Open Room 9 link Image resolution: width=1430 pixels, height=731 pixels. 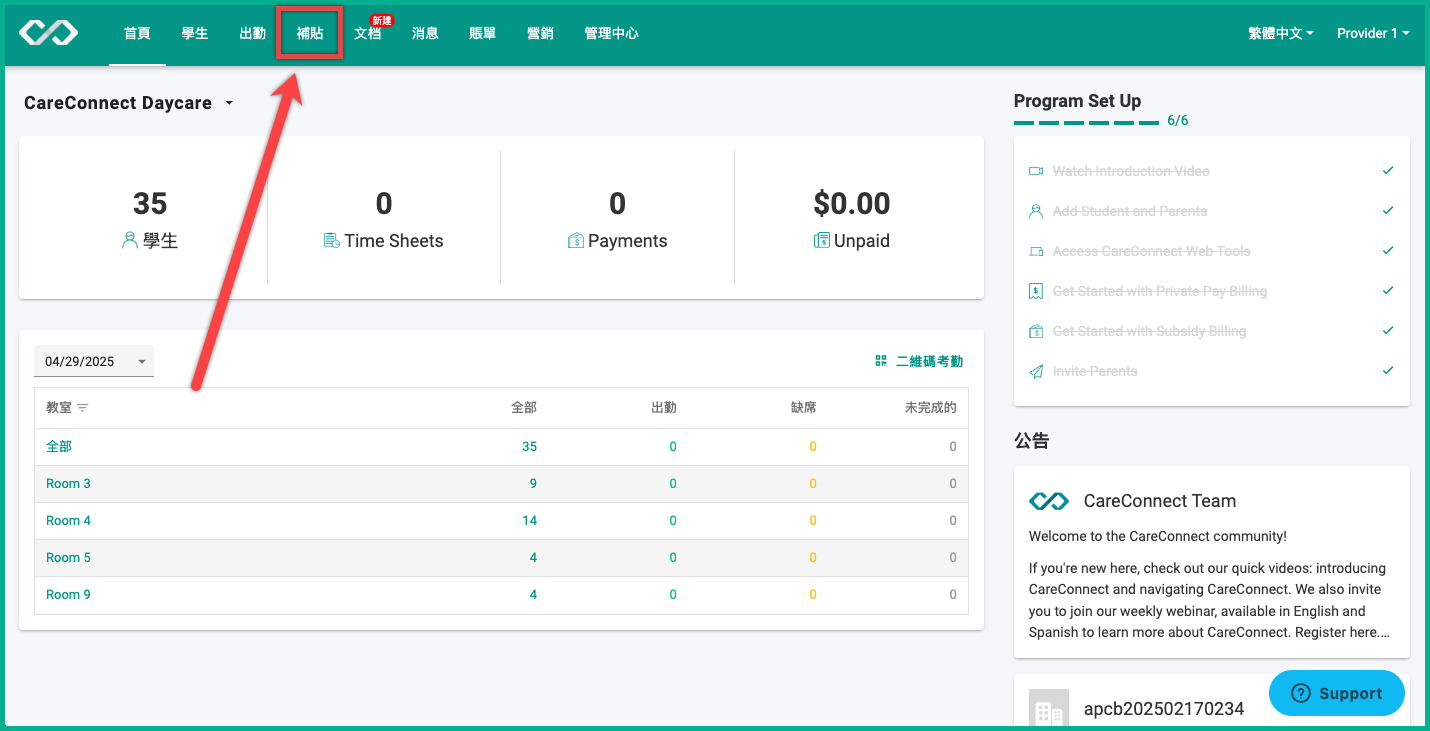pos(68,595)
